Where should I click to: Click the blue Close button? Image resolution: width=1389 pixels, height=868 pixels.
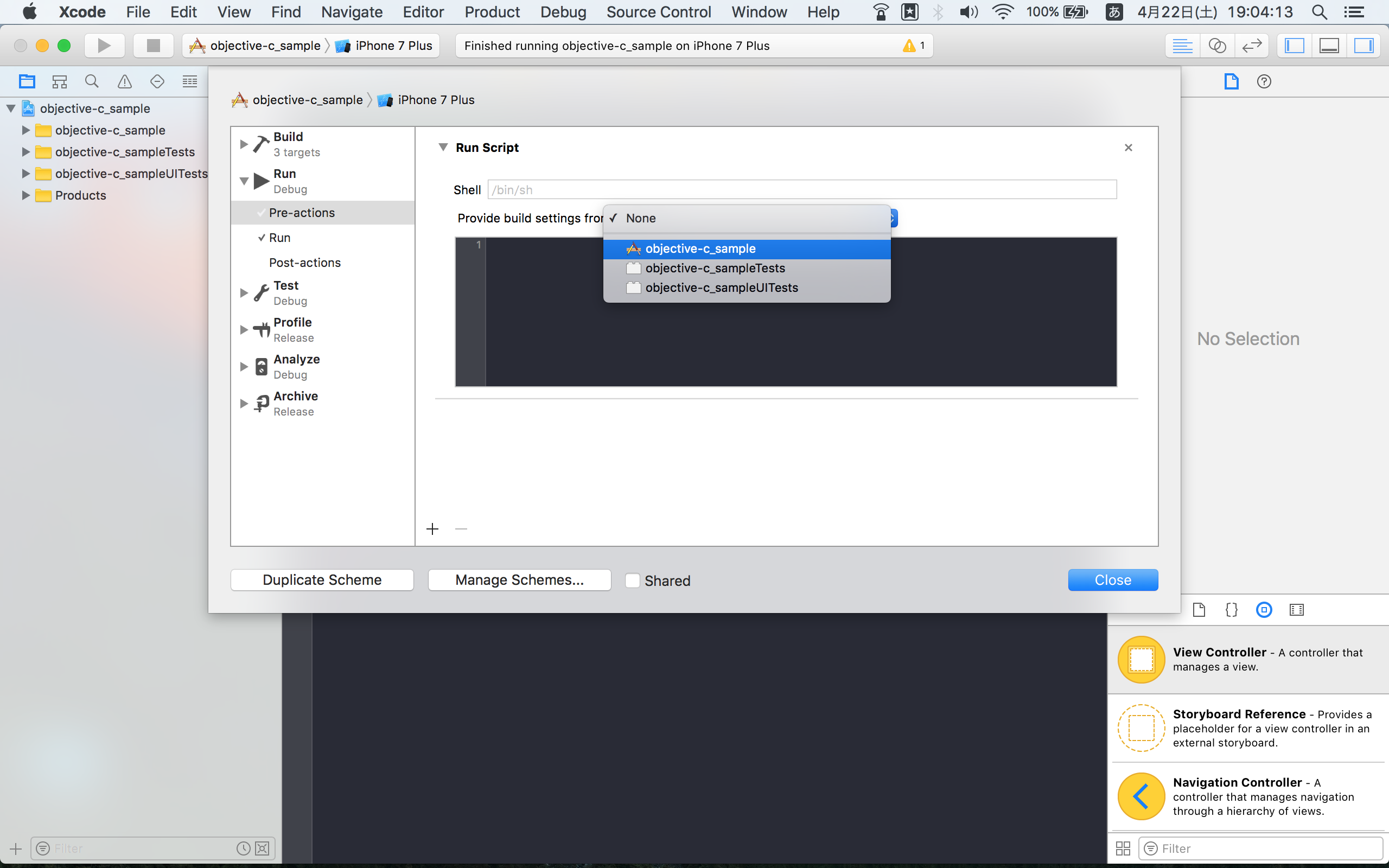1113,580
